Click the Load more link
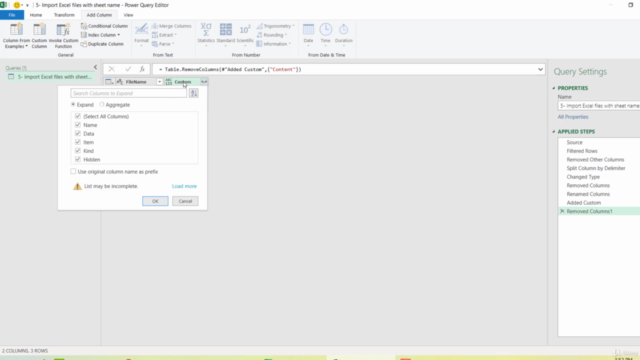This screenshot has width=640, height=360. pyautogui.click(x=184, y=186)
